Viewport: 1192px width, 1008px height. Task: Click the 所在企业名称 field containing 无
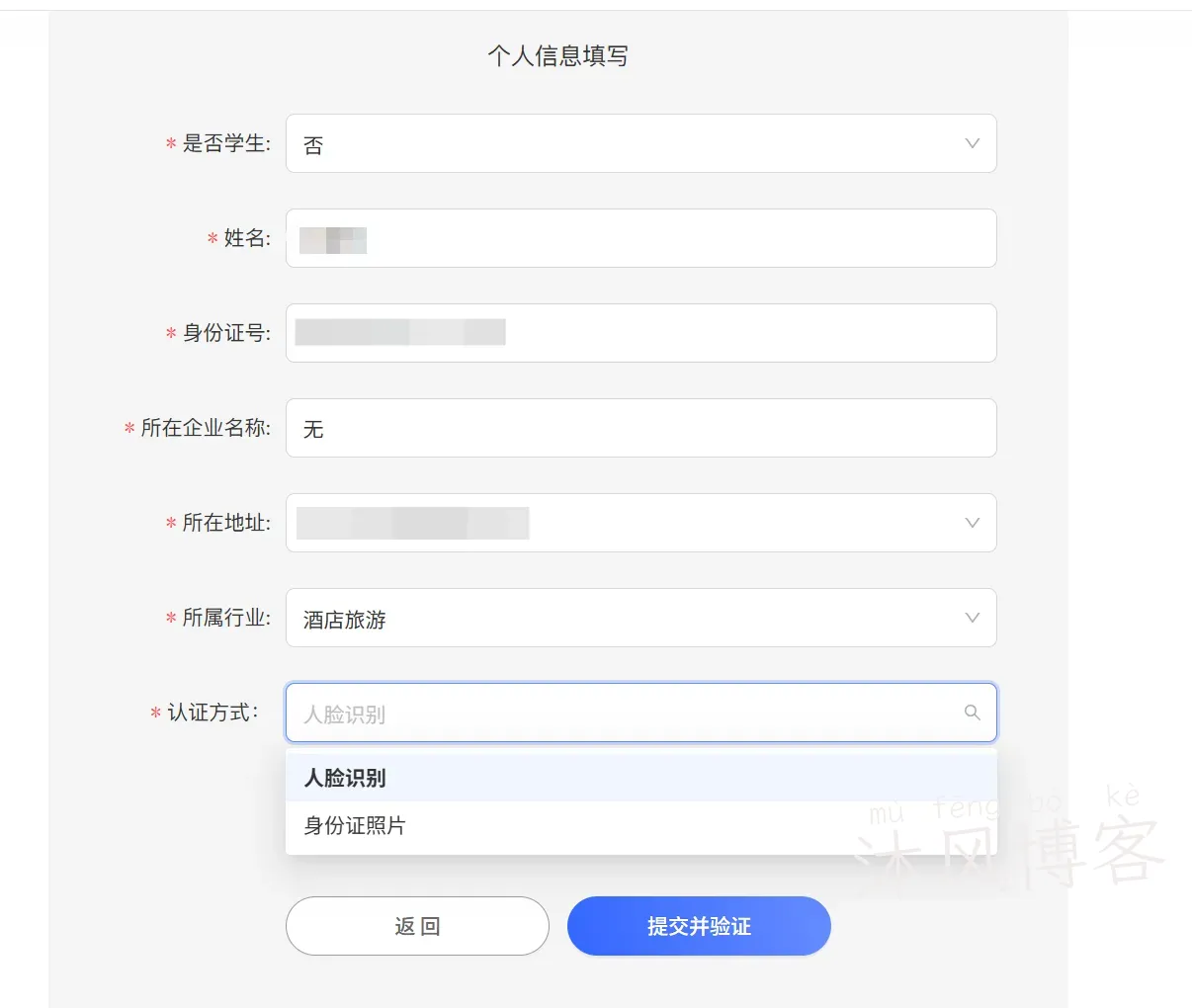click(x=640, y=428)
